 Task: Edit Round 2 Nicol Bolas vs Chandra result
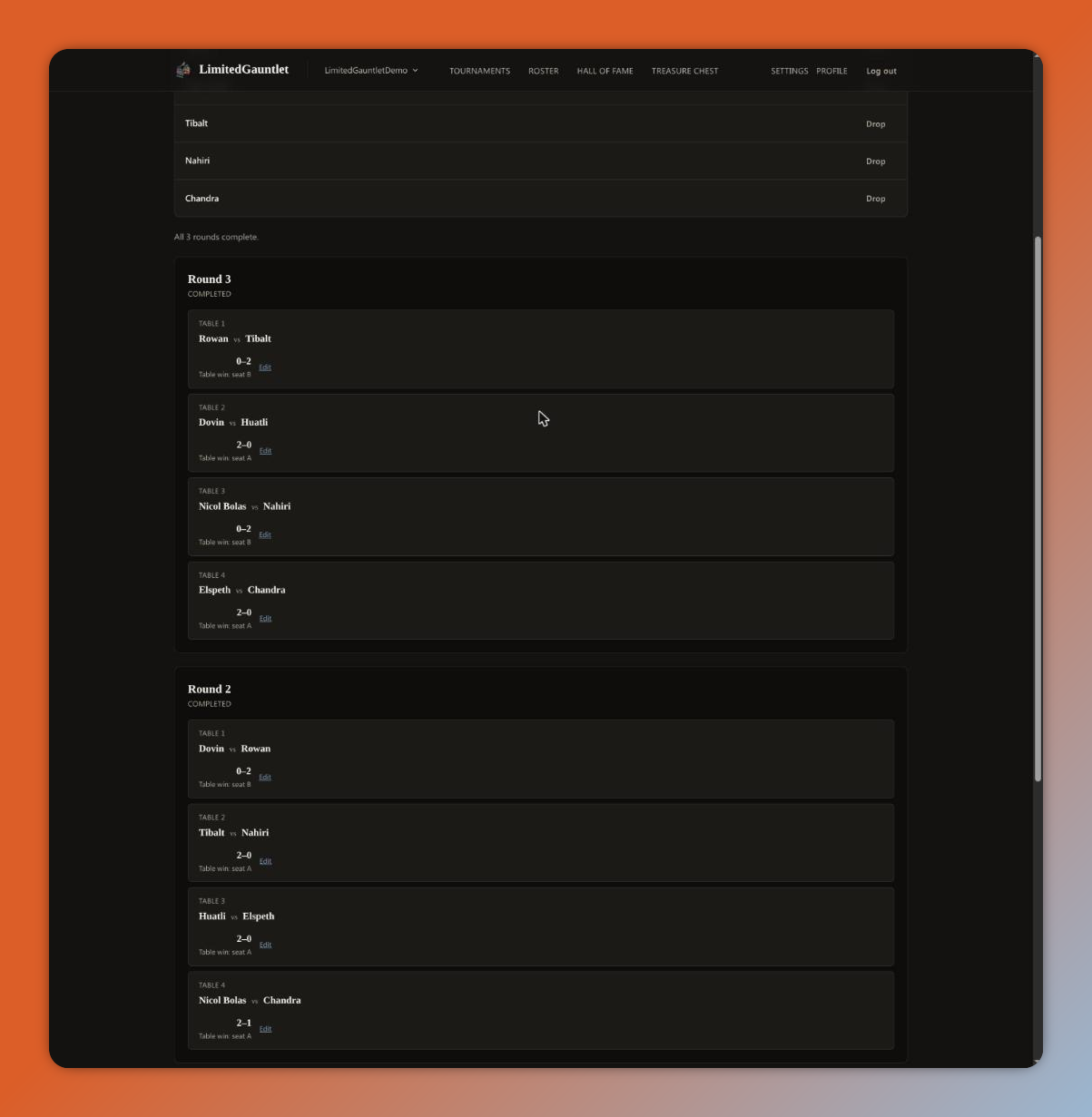pos(265,1029)
